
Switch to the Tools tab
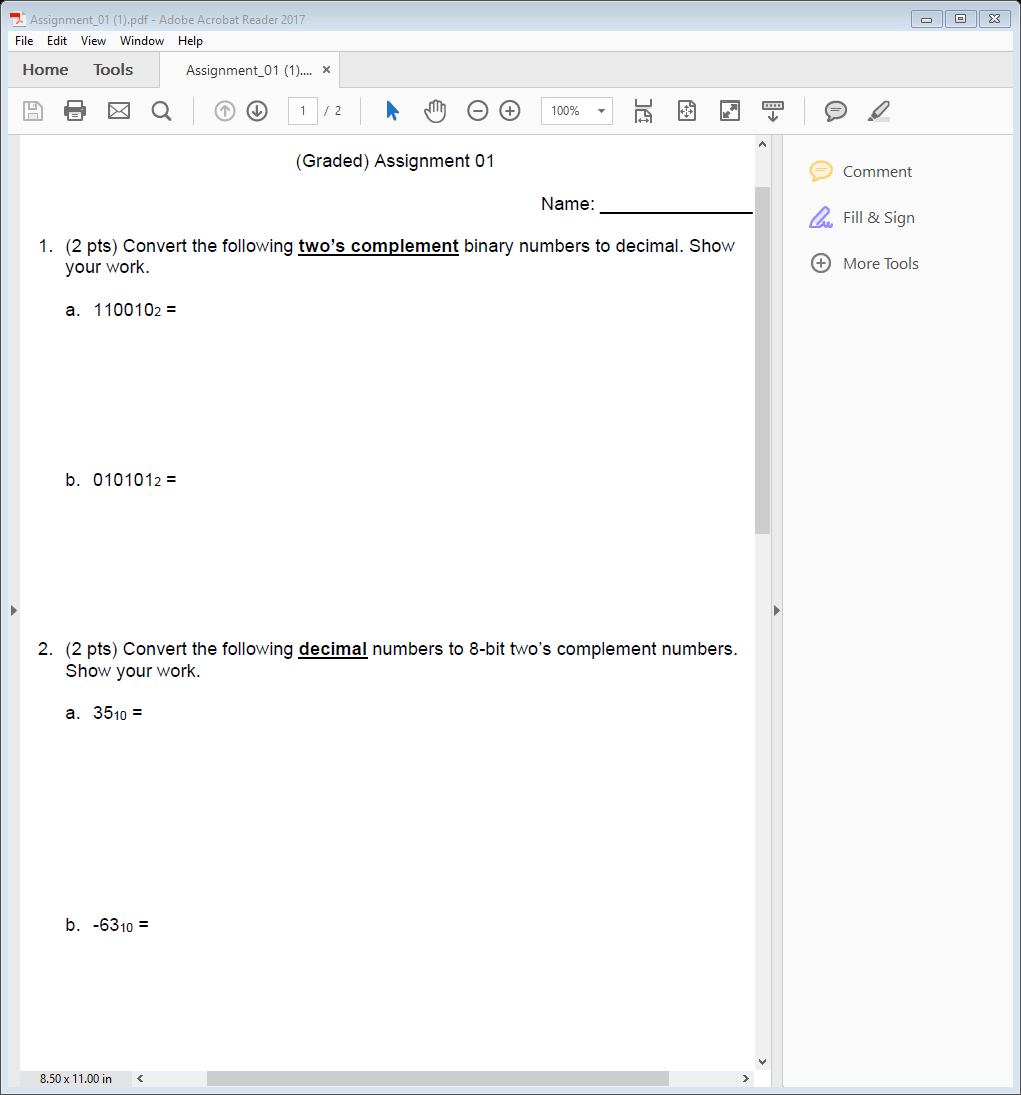[x=112, y=69]
